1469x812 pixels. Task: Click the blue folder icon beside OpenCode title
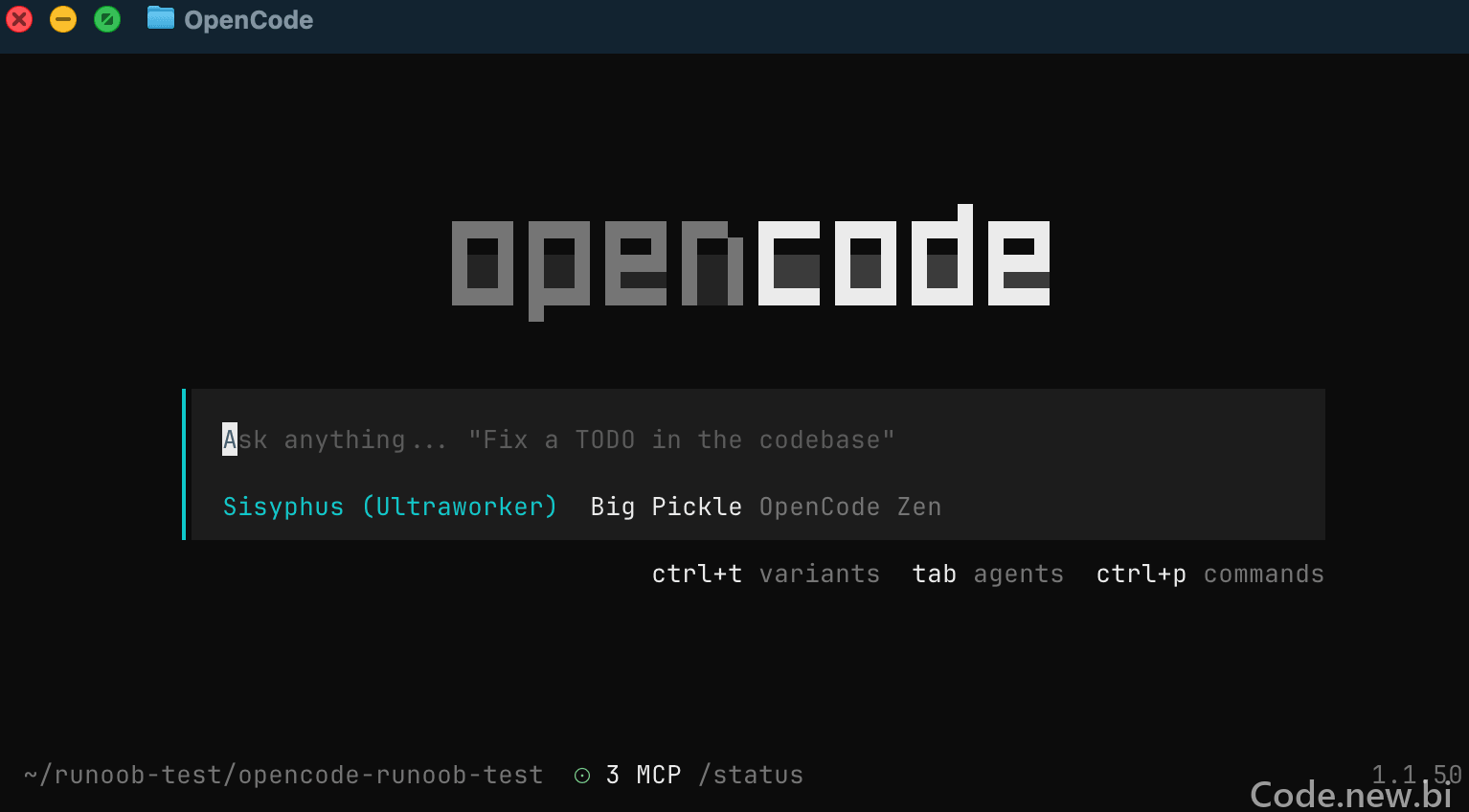pyautogui.click(x=161, y=18)
